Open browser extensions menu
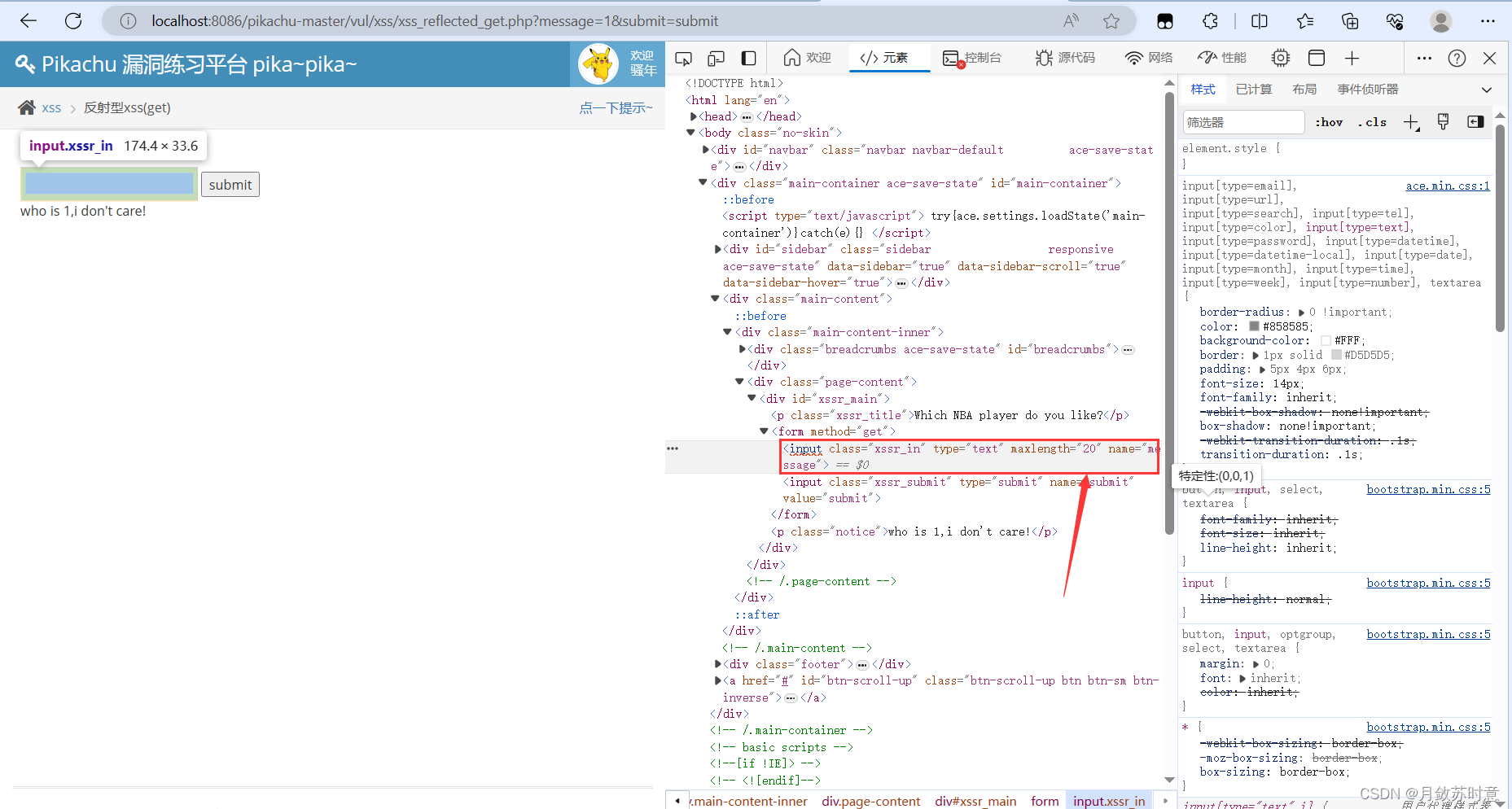This screenshot has height=809, width=1512. pos(1211,21)
